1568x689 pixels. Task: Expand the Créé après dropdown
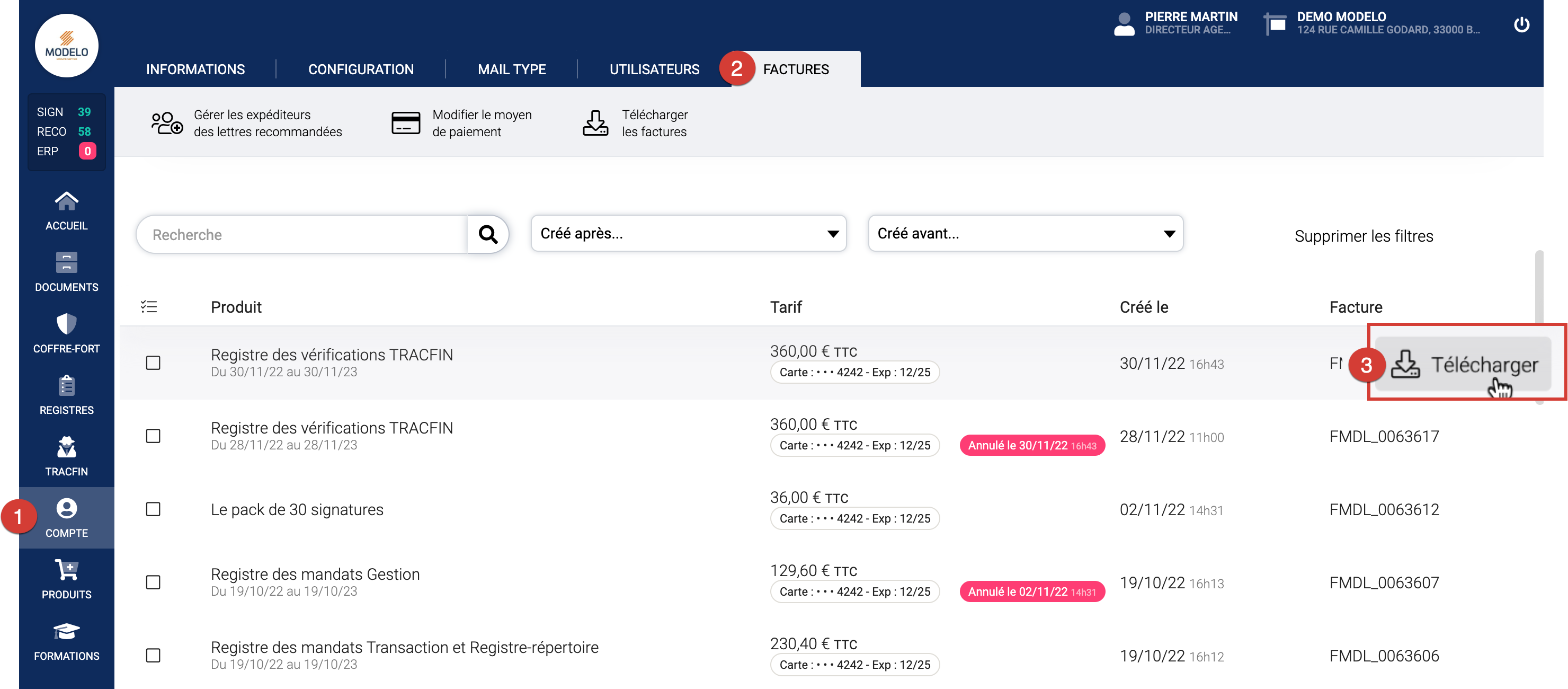689,233
